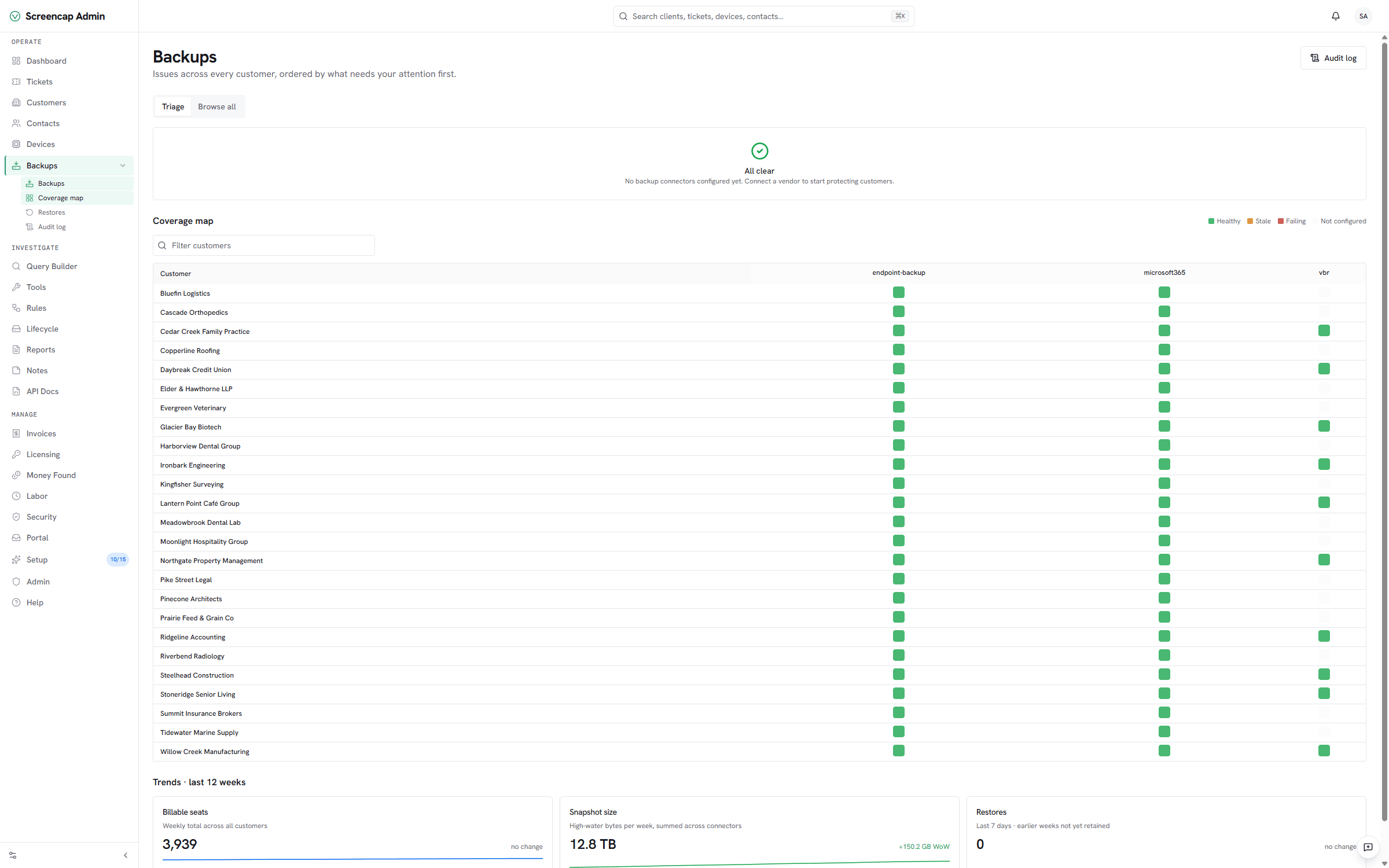The height and width of the screenshot is (868, 1389).
Task: Click the microsoft365 column header
Action: [1164, 273]
